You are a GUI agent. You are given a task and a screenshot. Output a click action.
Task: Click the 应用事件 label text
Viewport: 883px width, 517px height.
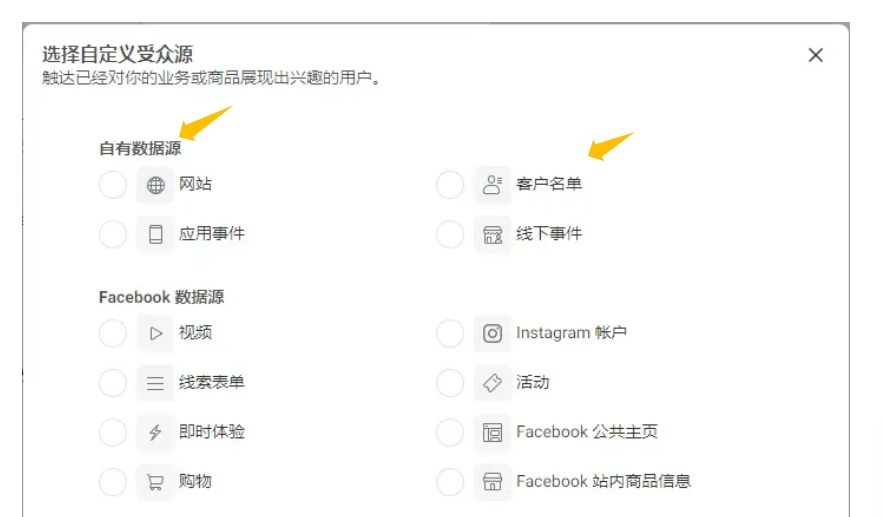pyautogui.click(x=212, y=233)
